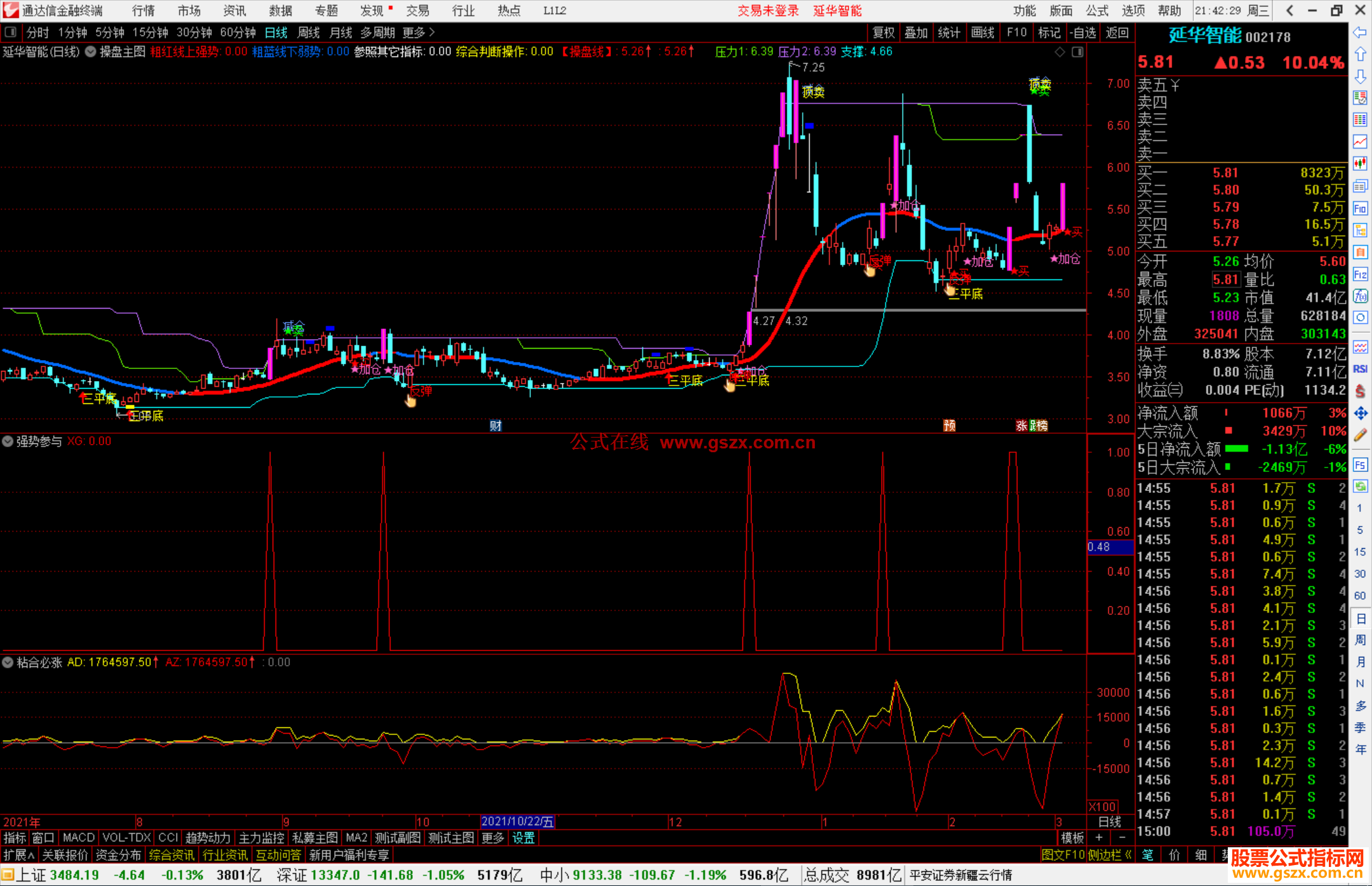Open the f(x) formula manager icon
The image size is (1372, 886).
pos(1360,296)
